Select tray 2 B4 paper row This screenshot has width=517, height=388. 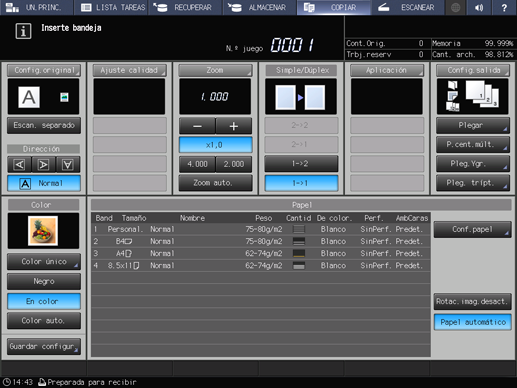pos(261,241)
